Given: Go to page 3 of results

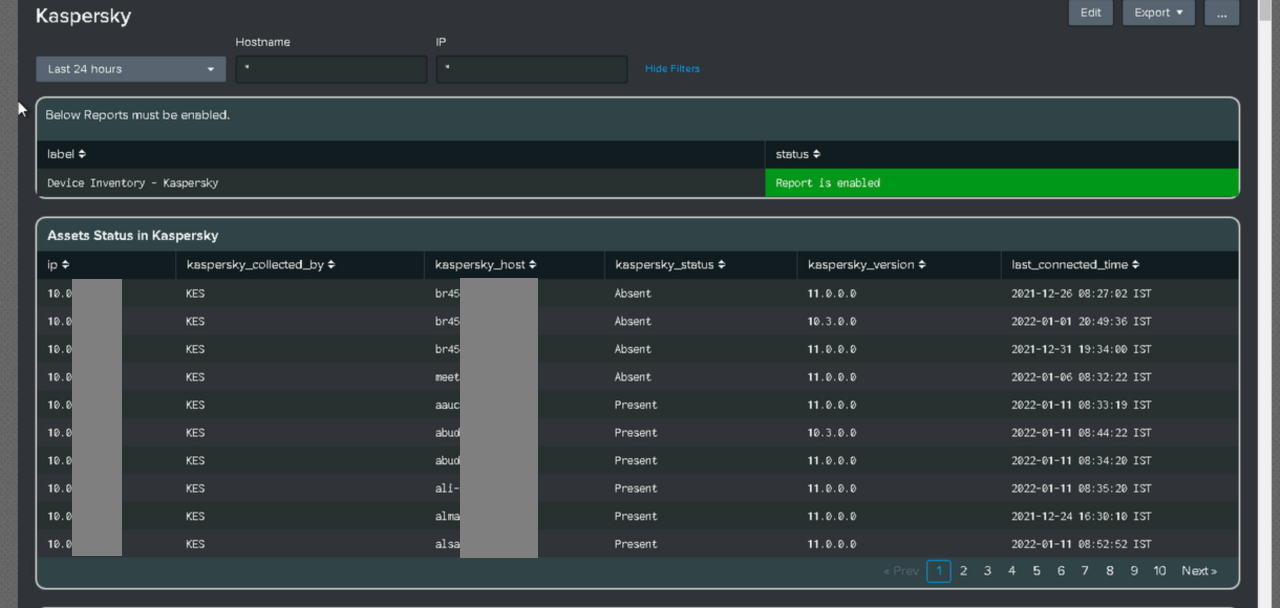Looking at the screenshot, I should pos(987,571).
